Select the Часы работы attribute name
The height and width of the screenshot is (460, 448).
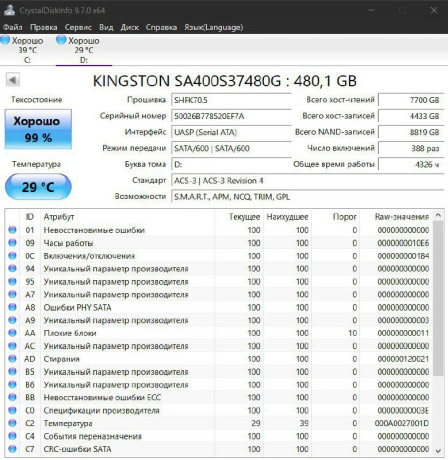[x=68, y=243]
